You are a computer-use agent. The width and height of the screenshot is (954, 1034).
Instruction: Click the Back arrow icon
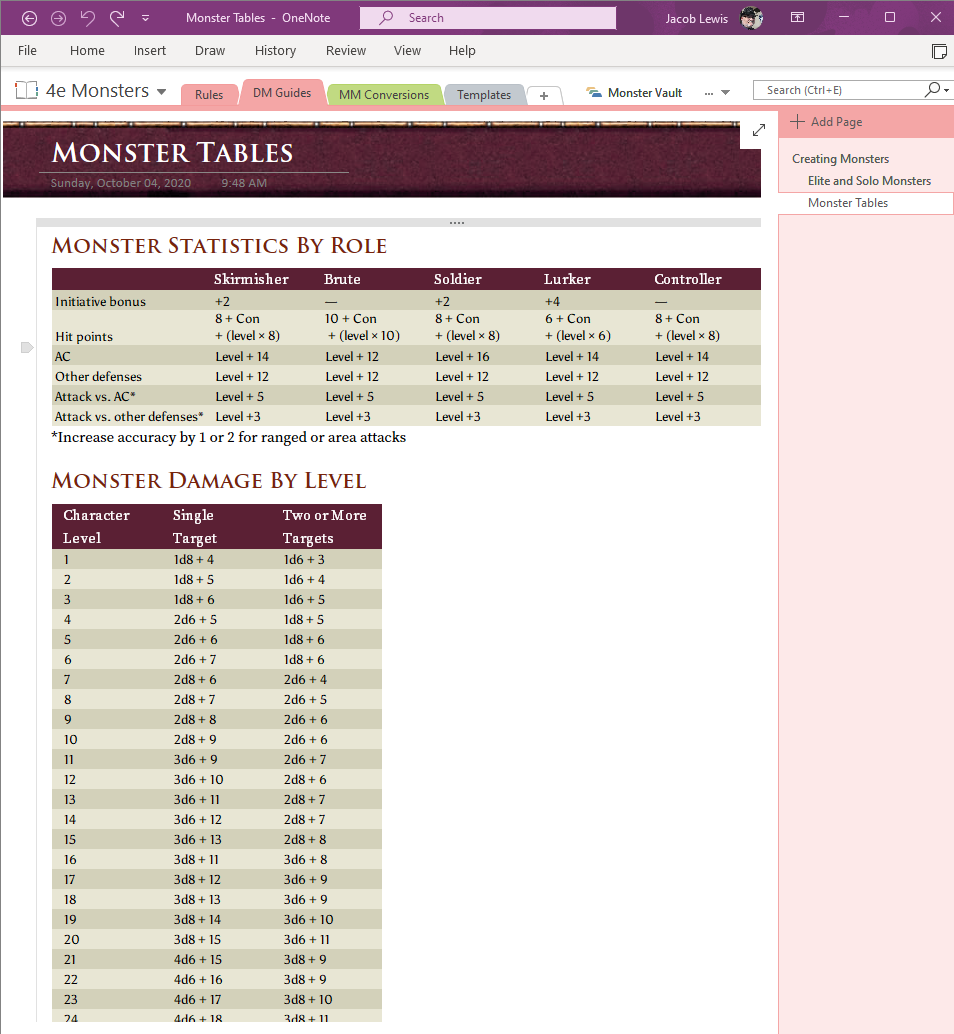click(x=30, y=18)
